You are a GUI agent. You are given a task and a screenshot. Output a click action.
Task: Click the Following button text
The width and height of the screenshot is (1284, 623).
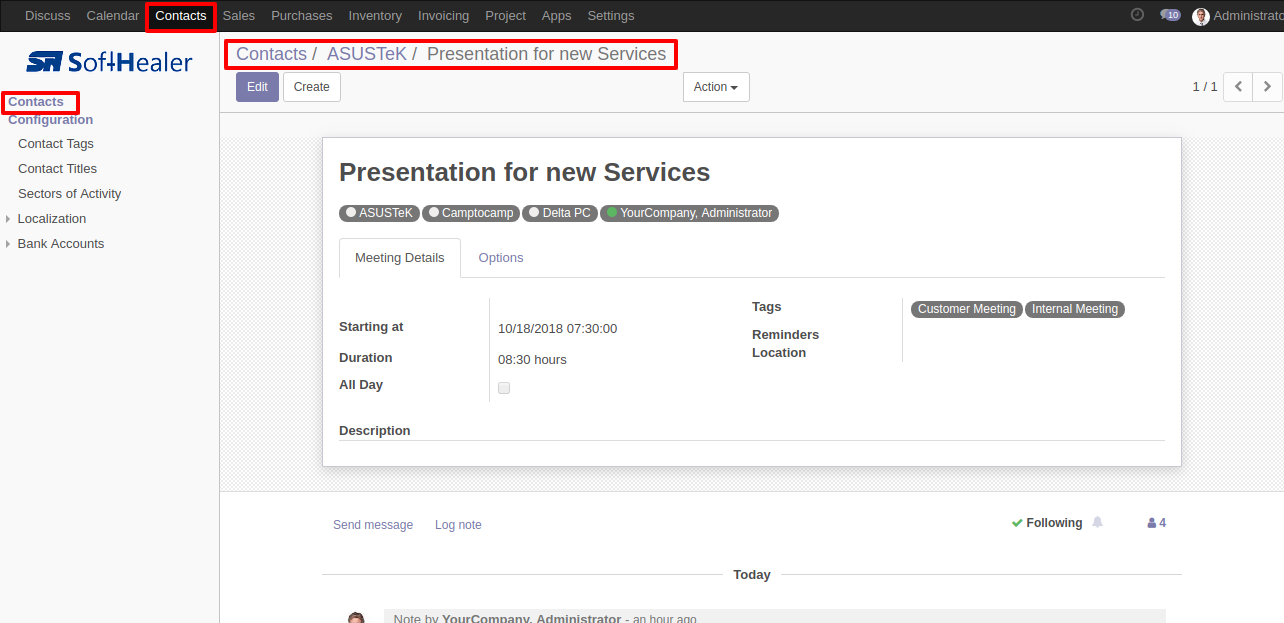[1054, 523]
